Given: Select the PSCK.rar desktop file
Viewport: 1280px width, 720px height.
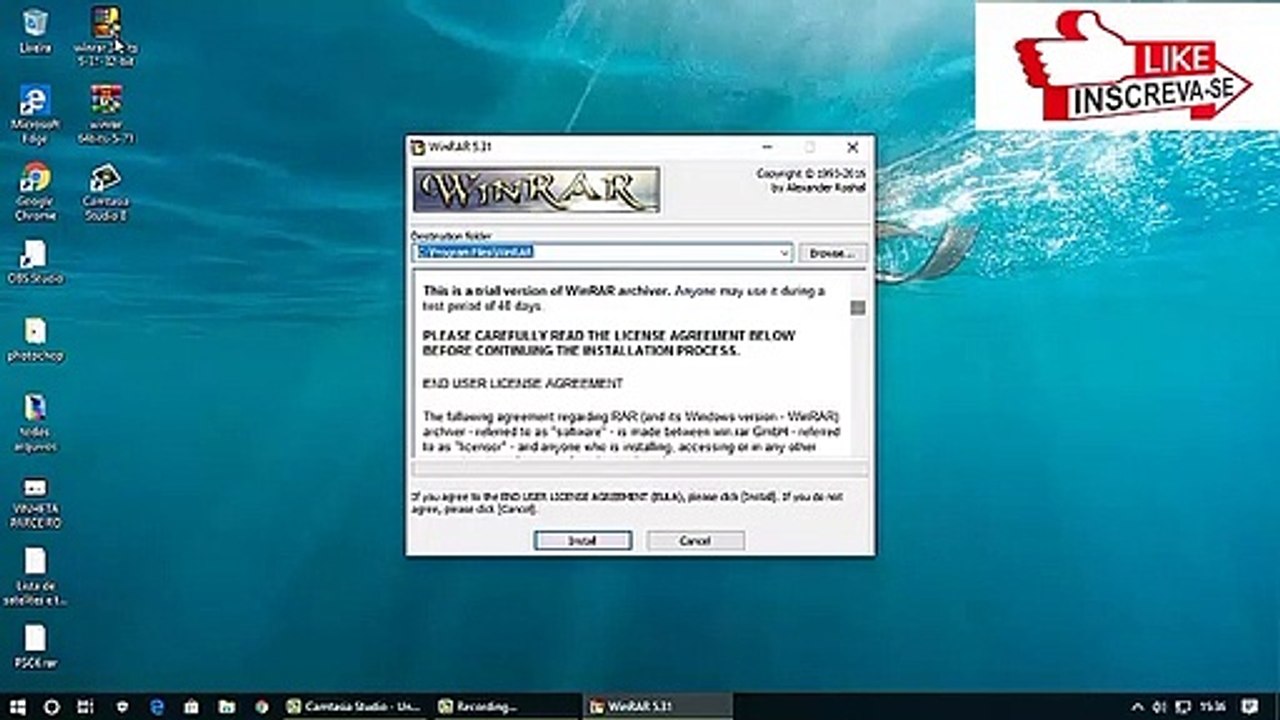Looking at the screenshot, I should click(35, 647).
